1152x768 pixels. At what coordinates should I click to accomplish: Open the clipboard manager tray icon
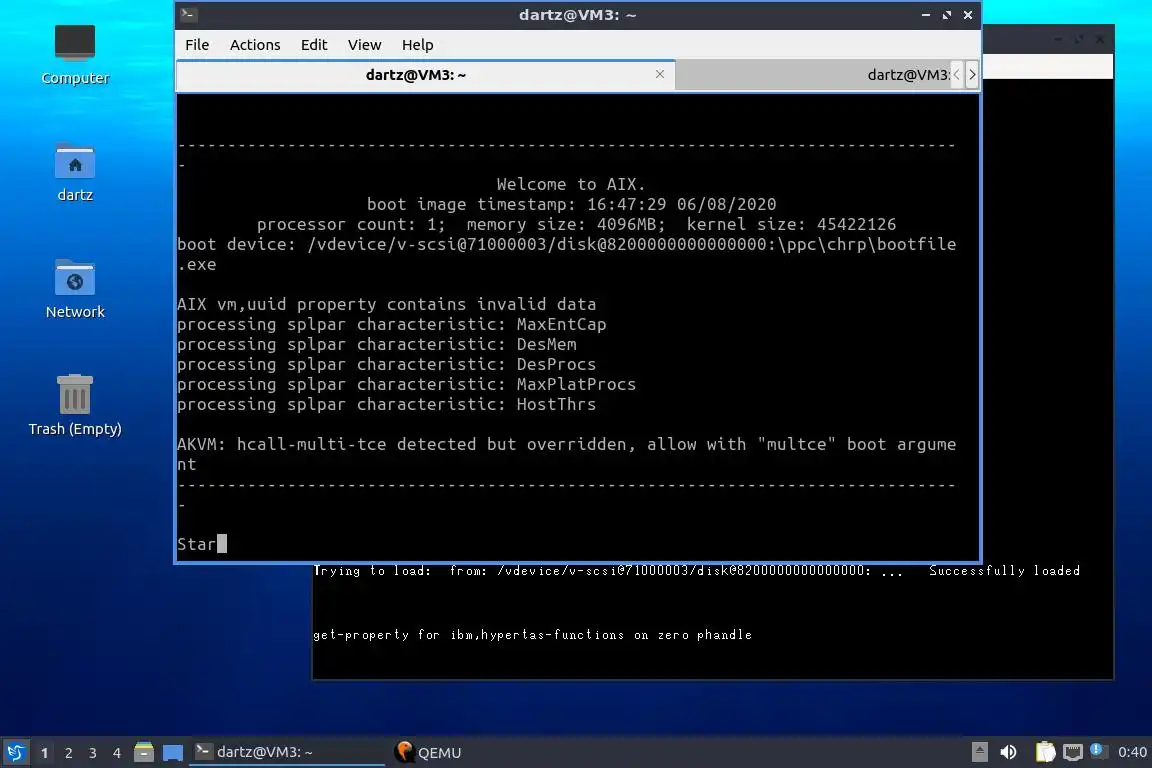point(1045,752)
